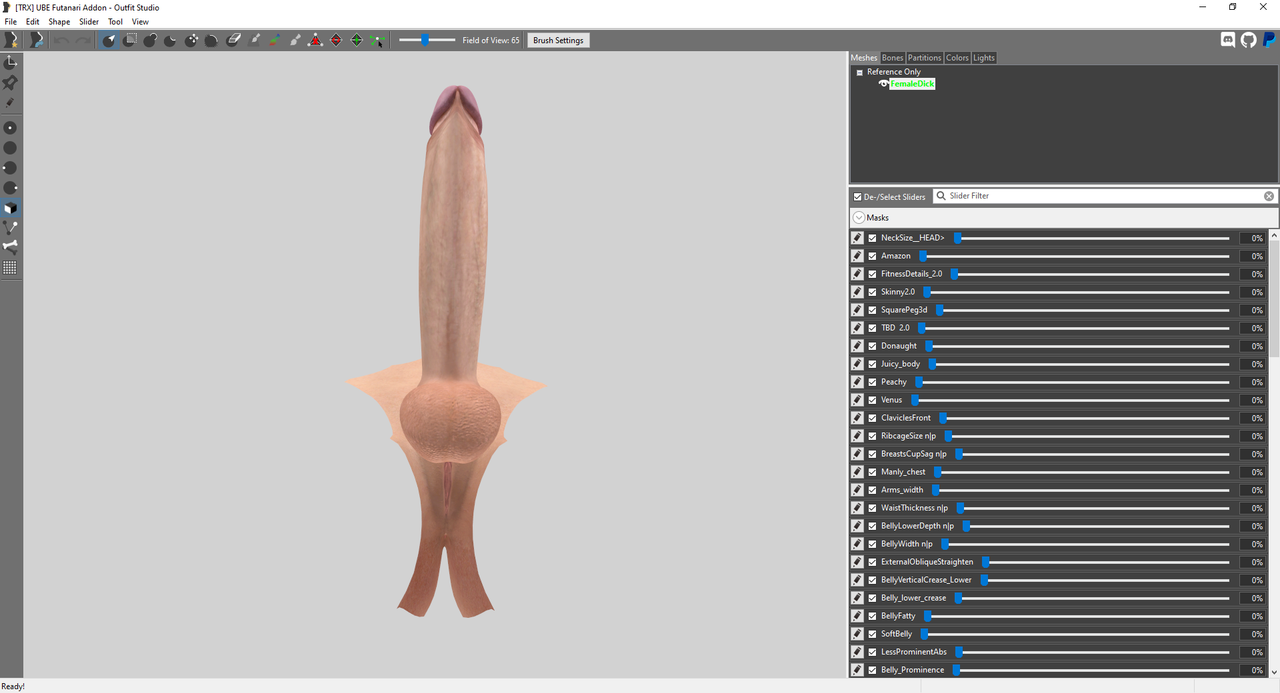Click the vertex edit pencil icon
This screenshot has height=693, width=1280.
10,102
